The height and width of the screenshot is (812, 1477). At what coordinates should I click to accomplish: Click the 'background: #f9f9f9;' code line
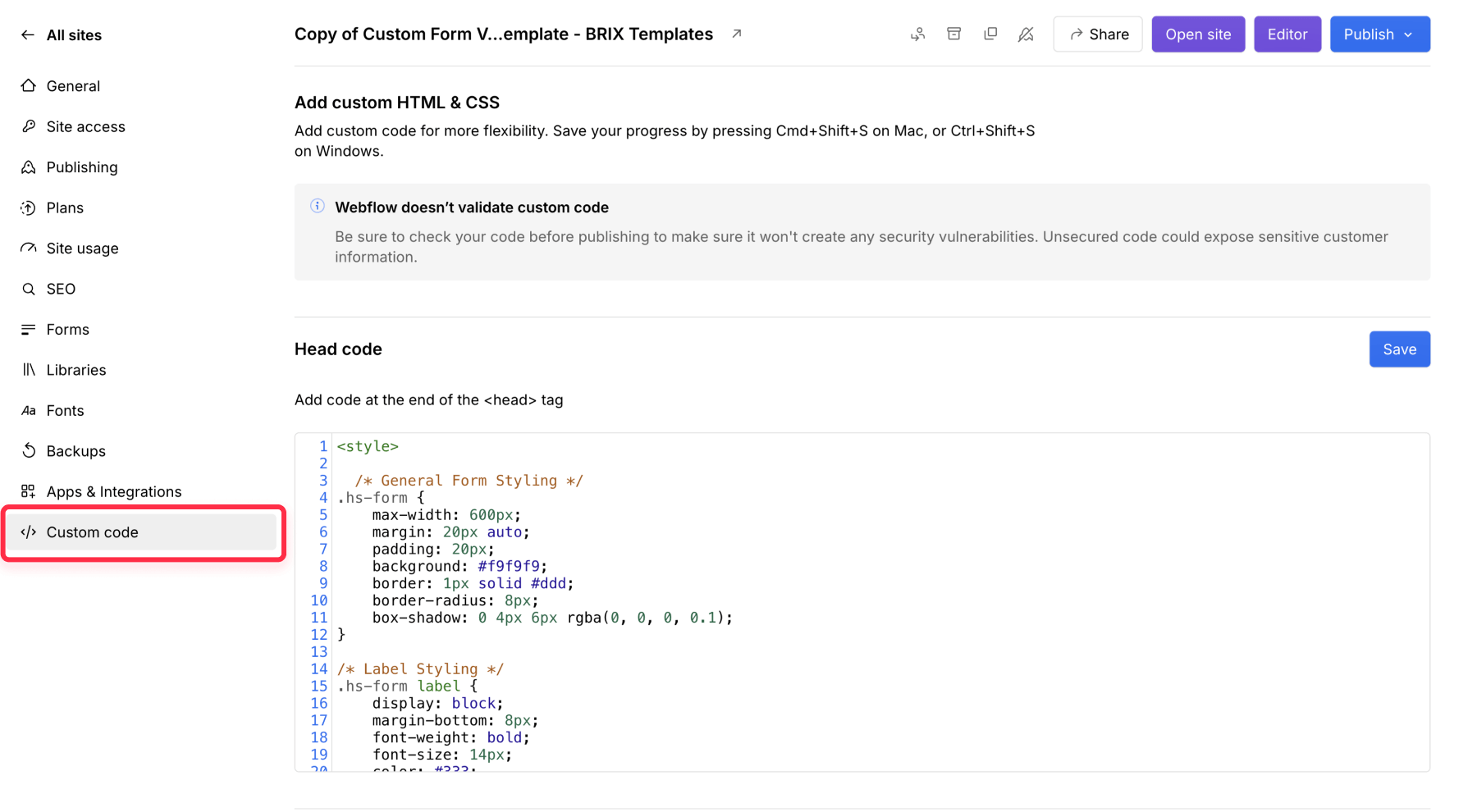coord(460,566)
